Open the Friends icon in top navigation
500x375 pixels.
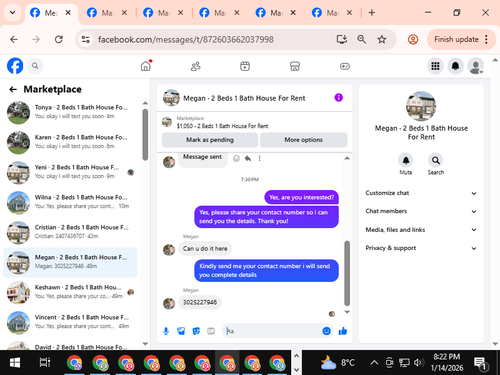click(x=196, y=66)
